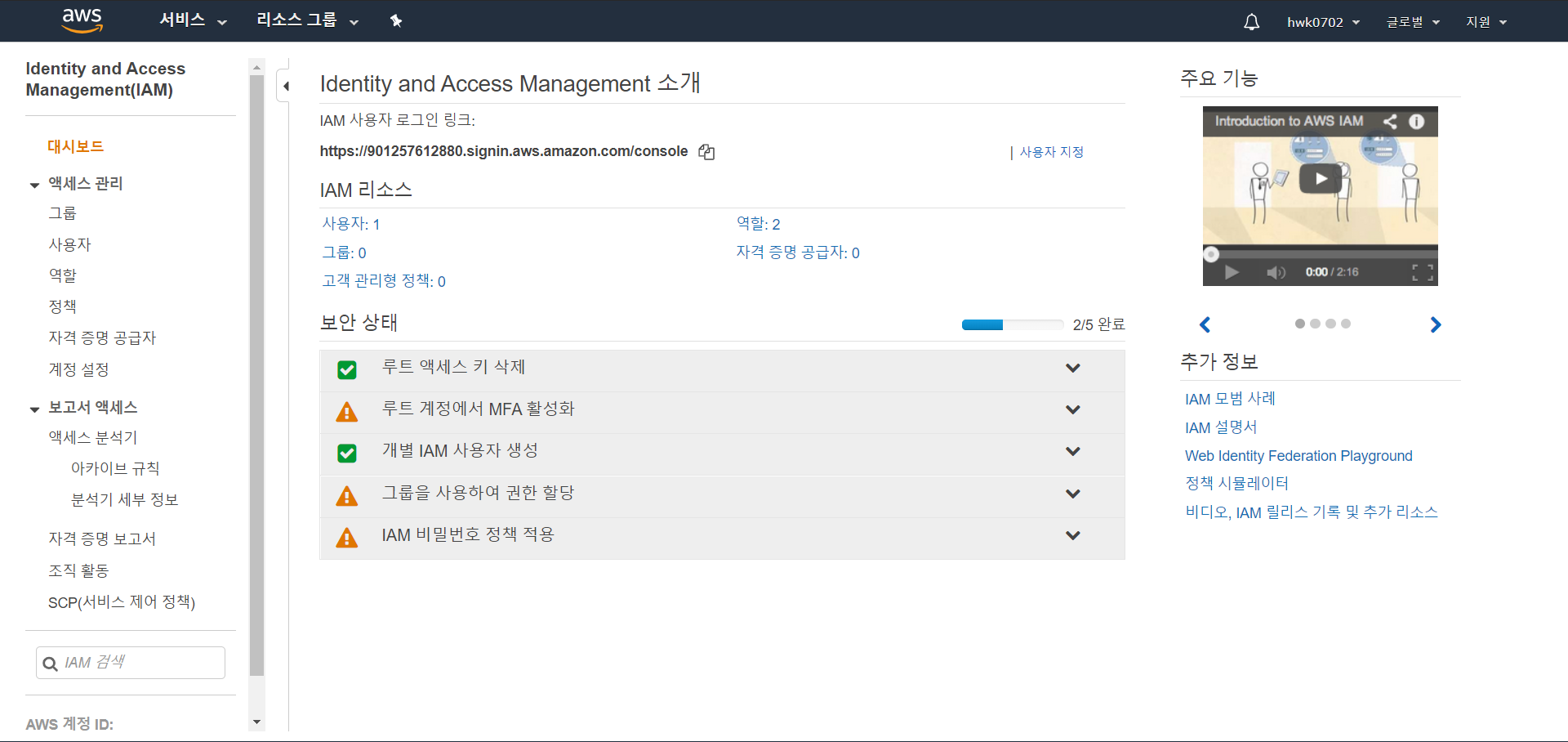
Task: Click inside the IAM 검색 field
Action: [131, 663]
